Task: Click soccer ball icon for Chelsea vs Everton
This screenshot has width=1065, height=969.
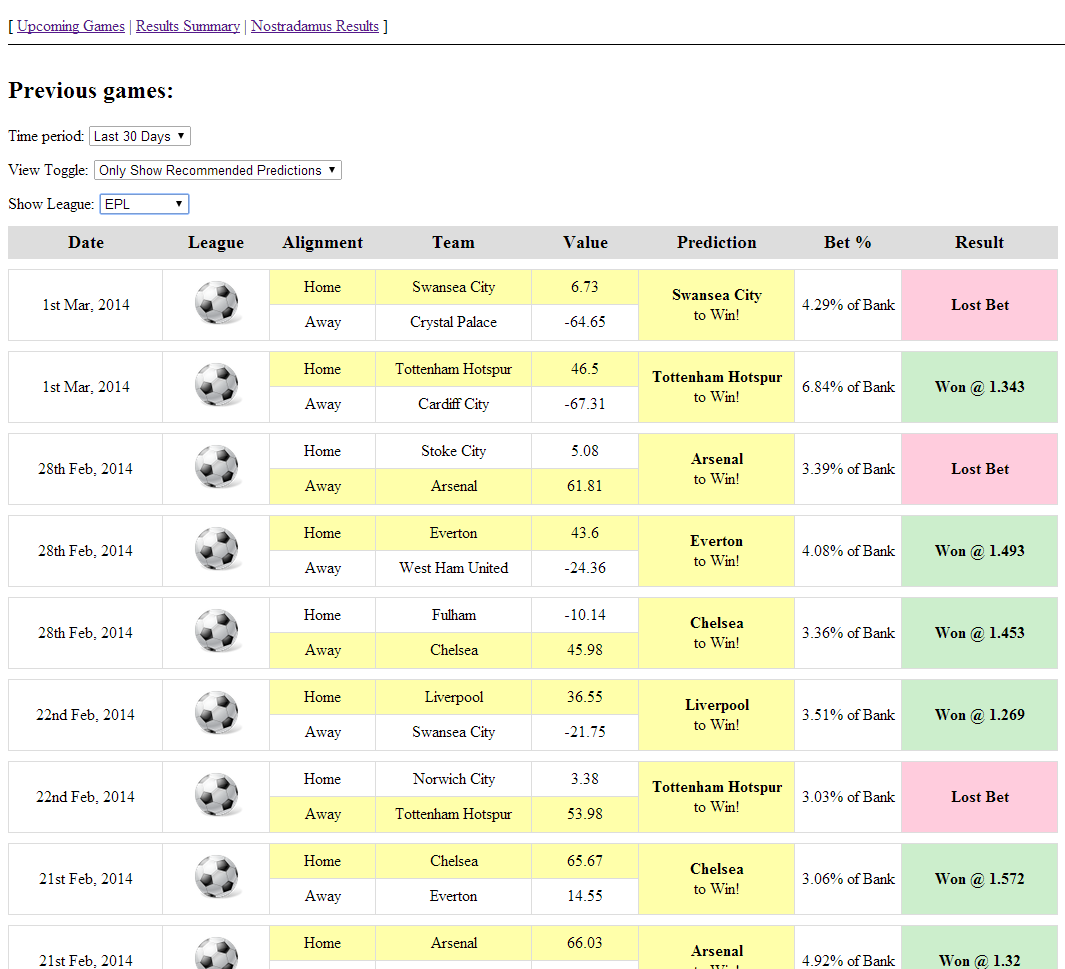Action: click(x=217, y=877)
